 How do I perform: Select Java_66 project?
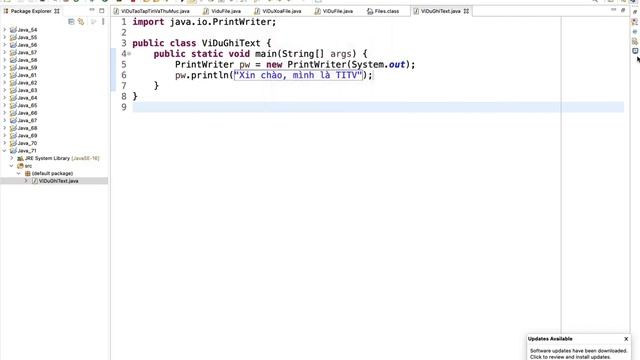(x=27, y=113)
